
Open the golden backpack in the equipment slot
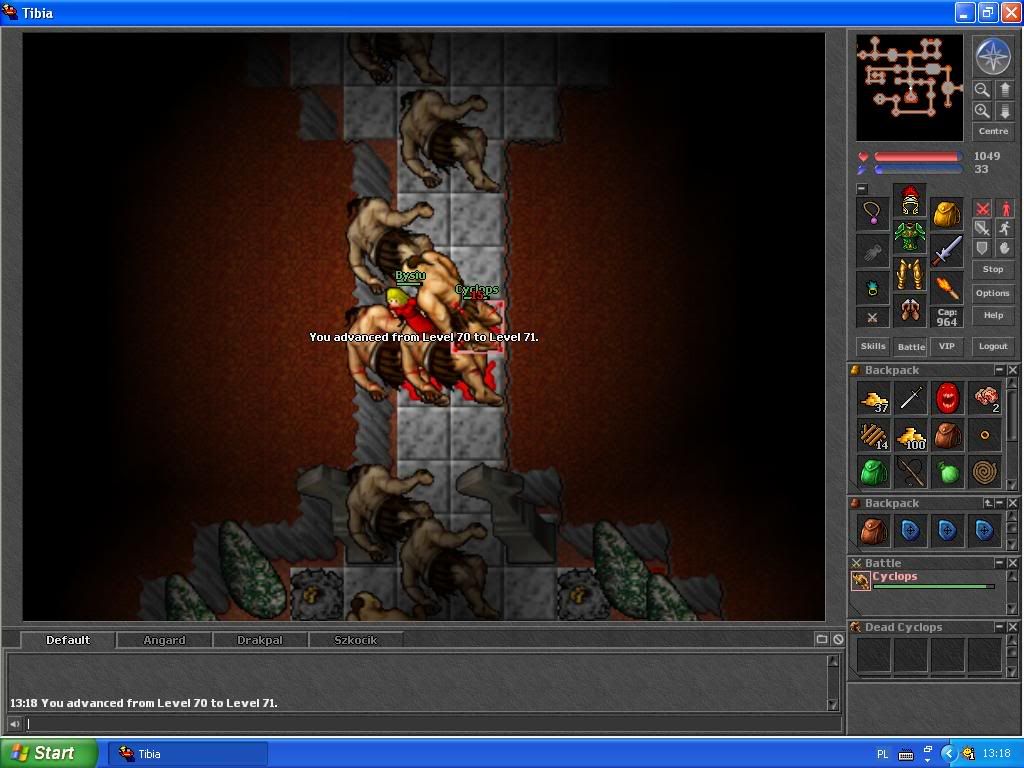[946, 213]
